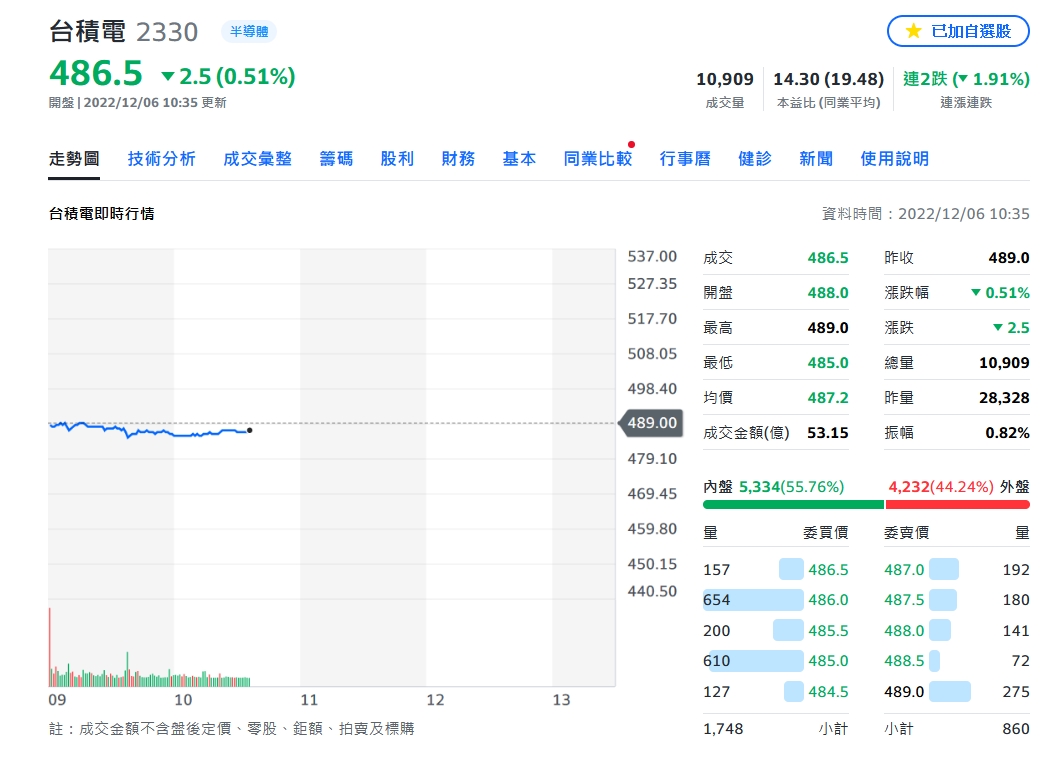
Task: Click the 連2跌 streak indicator
Action: click(966, 79)
